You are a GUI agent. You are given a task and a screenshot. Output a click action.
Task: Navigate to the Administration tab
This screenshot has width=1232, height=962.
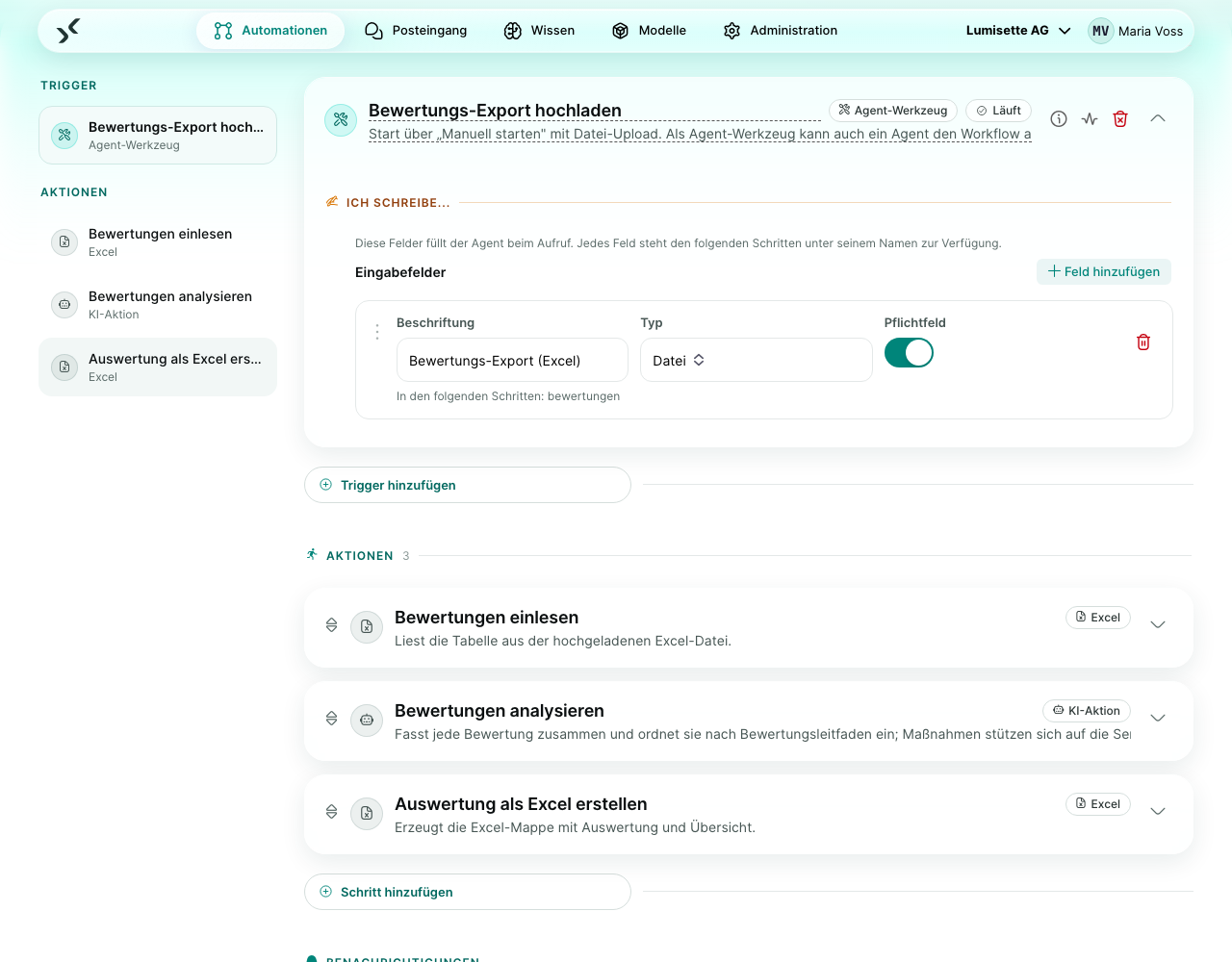click(781, 31)
